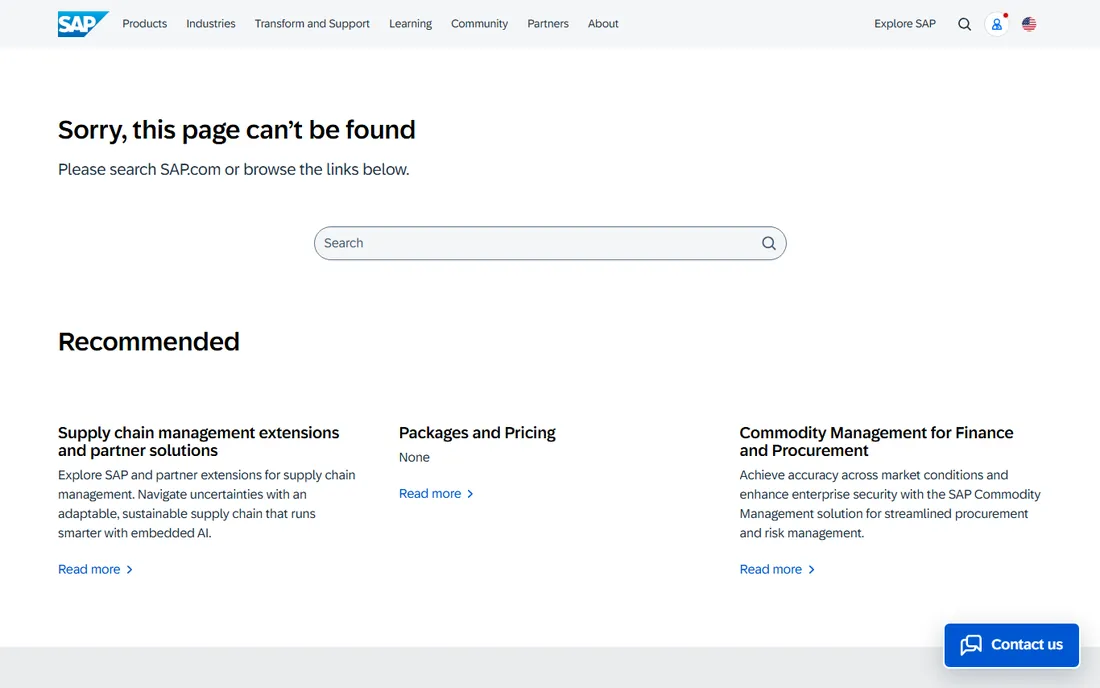This screenshot has height=688, width=1100.
Task: Select the Packages and Pricing heading
Action: click(477, 433)
